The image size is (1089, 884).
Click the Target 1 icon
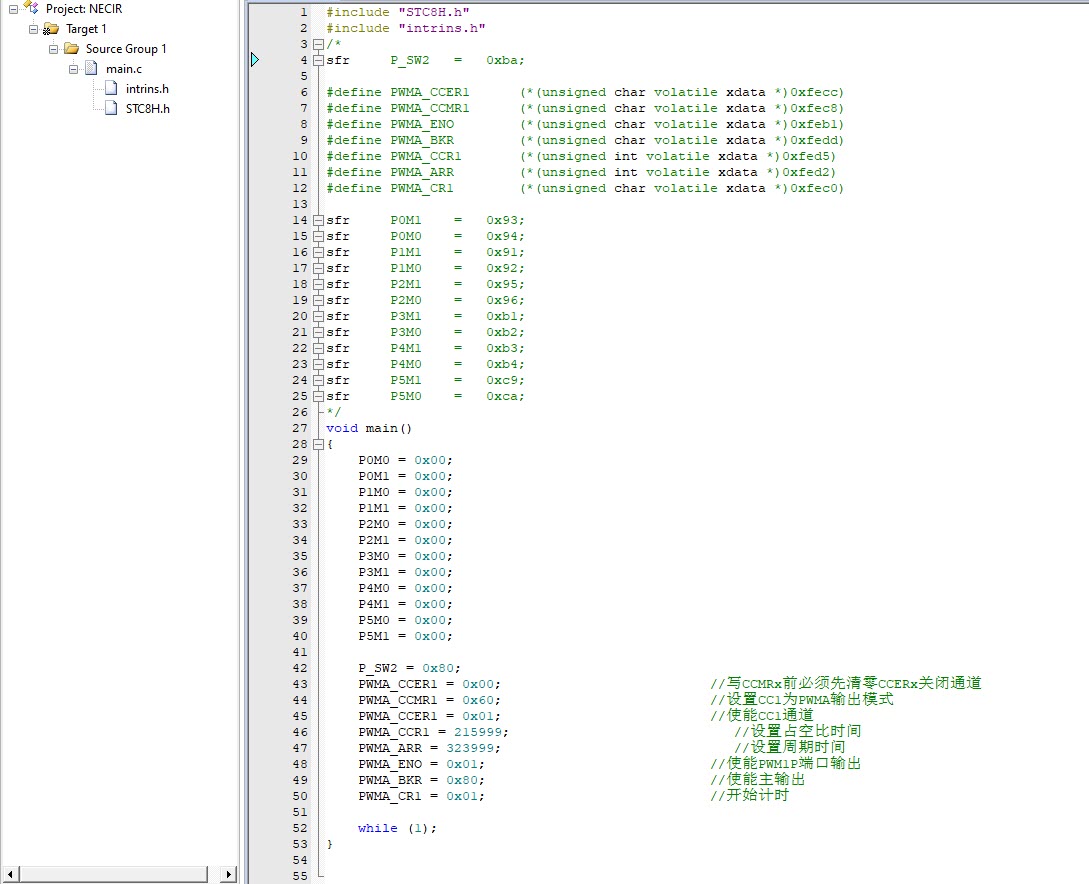51,29
